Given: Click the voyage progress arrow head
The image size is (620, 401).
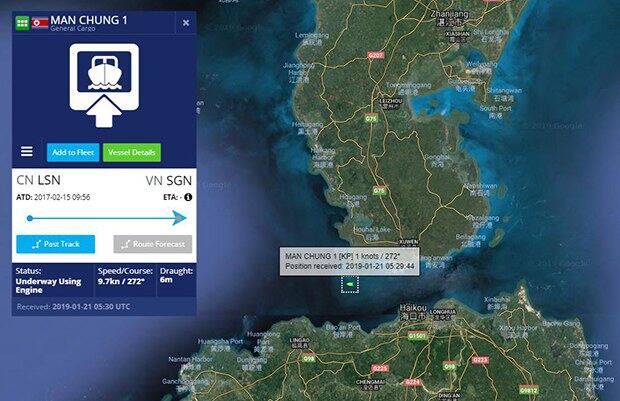Looking at the screenshot, I should (180, 218).
